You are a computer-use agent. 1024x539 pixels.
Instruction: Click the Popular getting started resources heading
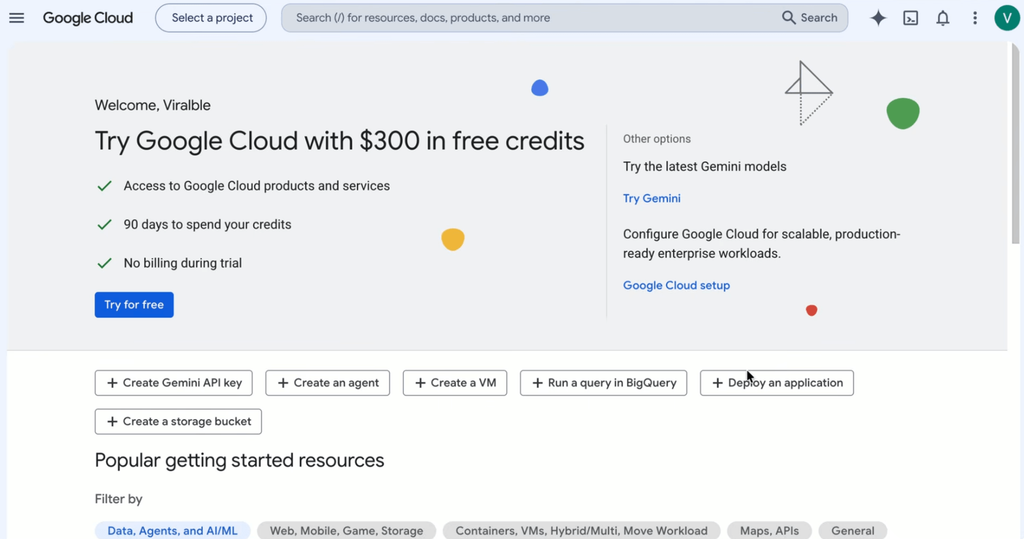239,461
